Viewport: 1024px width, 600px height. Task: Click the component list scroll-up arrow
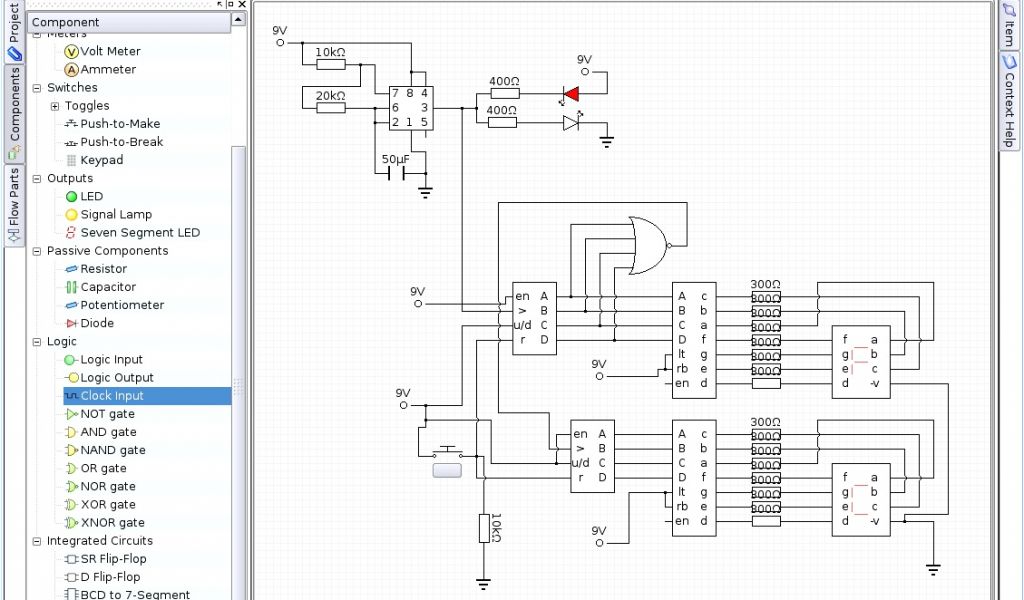point(238,20)
